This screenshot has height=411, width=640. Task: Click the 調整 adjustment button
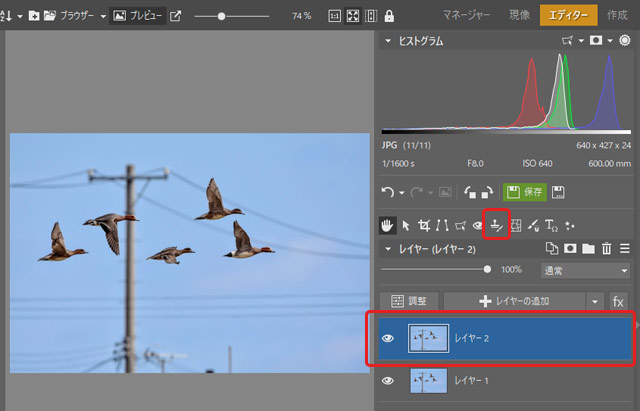click(x=410, y=301)
